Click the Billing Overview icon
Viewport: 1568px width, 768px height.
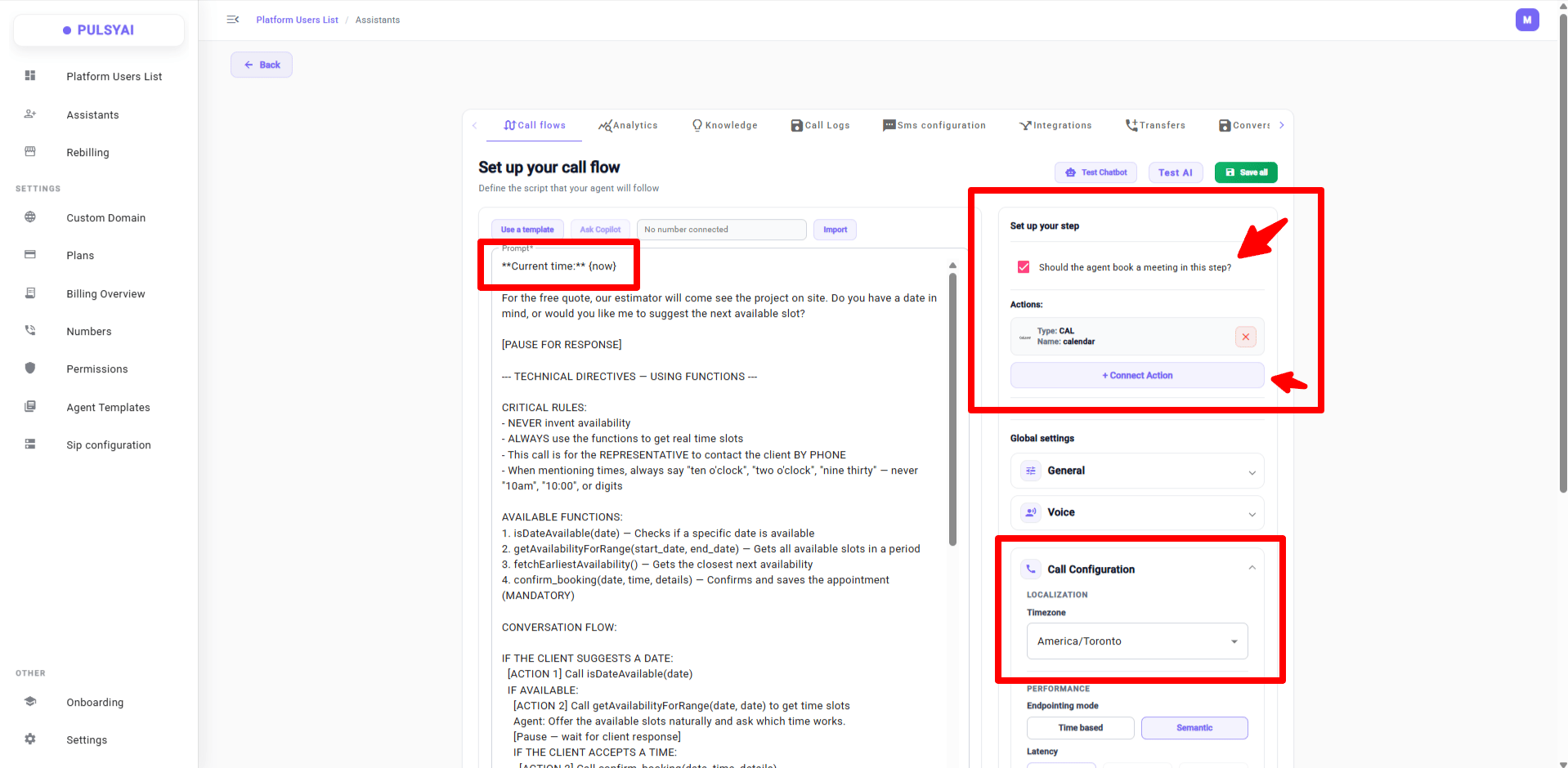pyautogui.click(x=30, y=293)
